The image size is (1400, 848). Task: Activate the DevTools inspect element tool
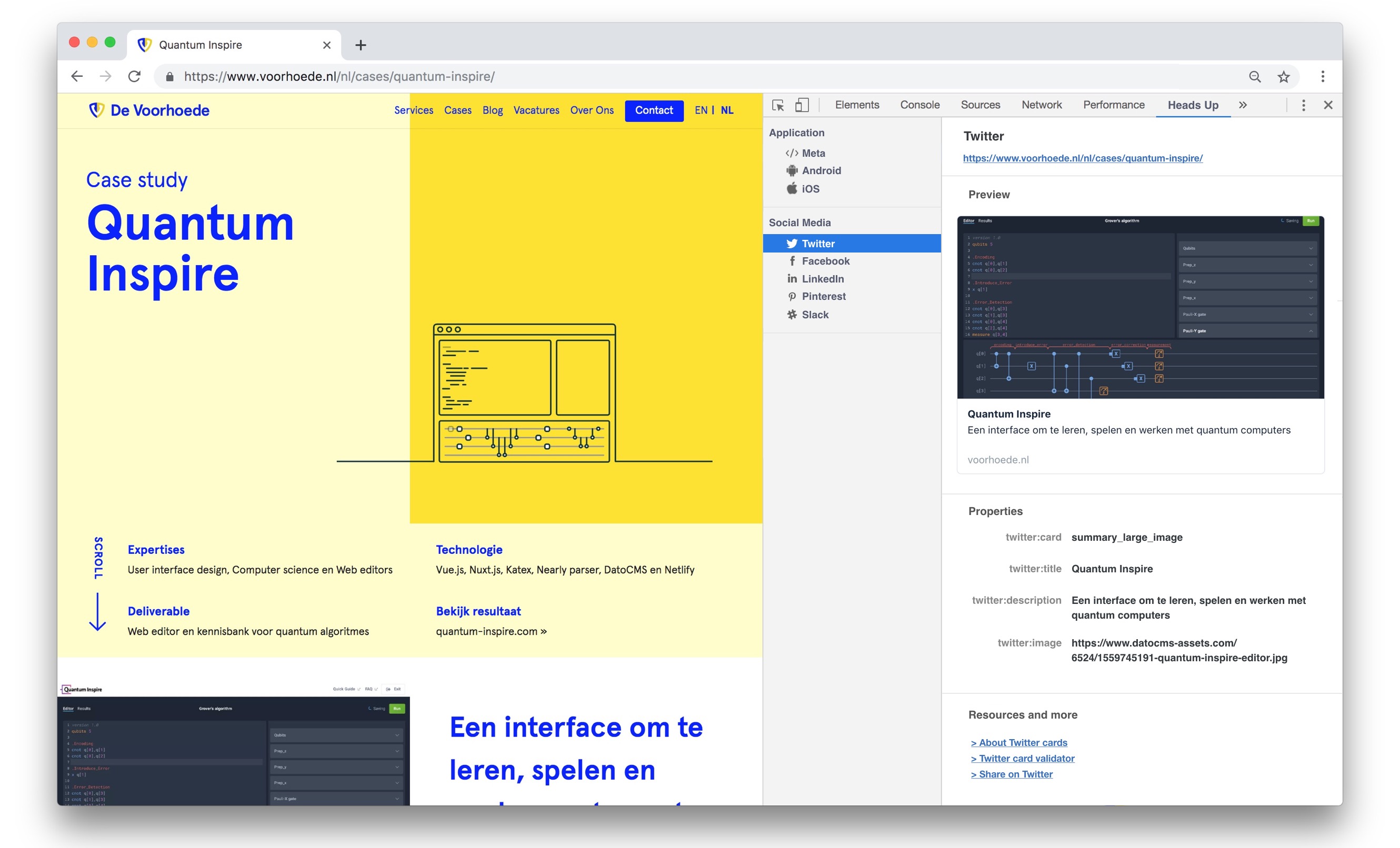[778, 105]
